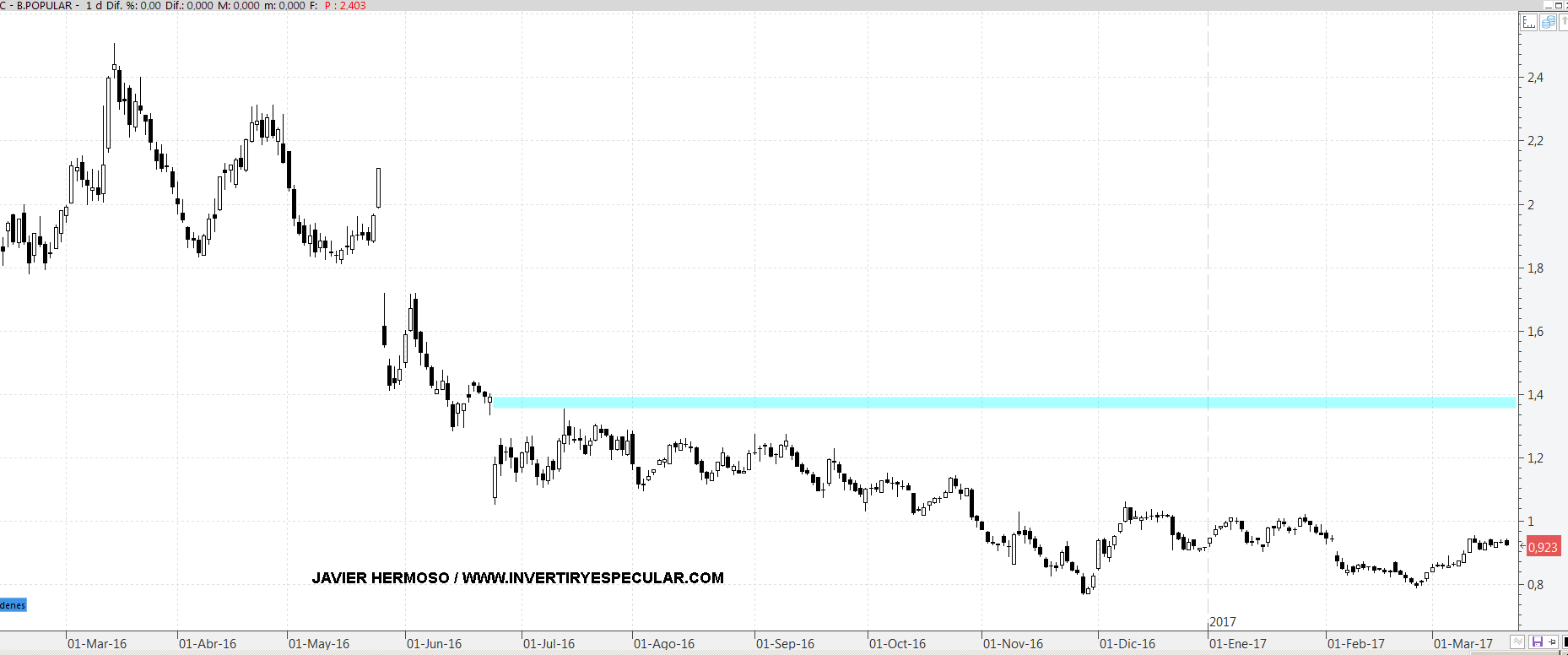This screenshot has height=655, width=1568.
Task: Click the B.POPULAR chart title text
Action: pos(44,6)
